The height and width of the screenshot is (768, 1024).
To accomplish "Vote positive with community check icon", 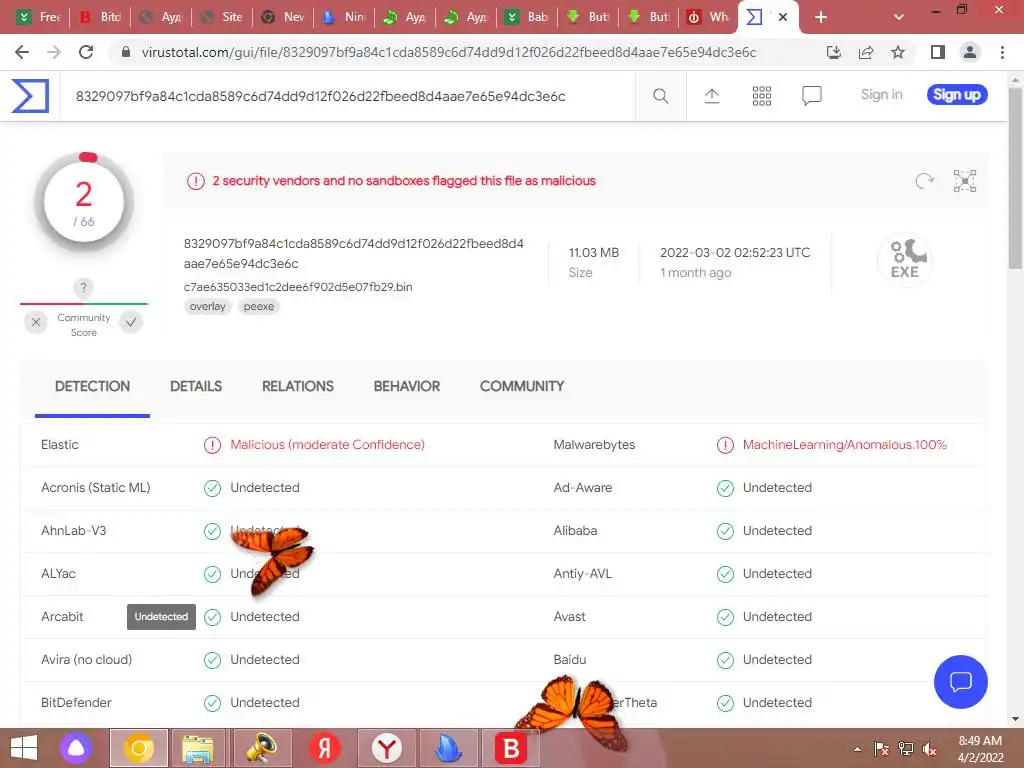I will point(131,322).
